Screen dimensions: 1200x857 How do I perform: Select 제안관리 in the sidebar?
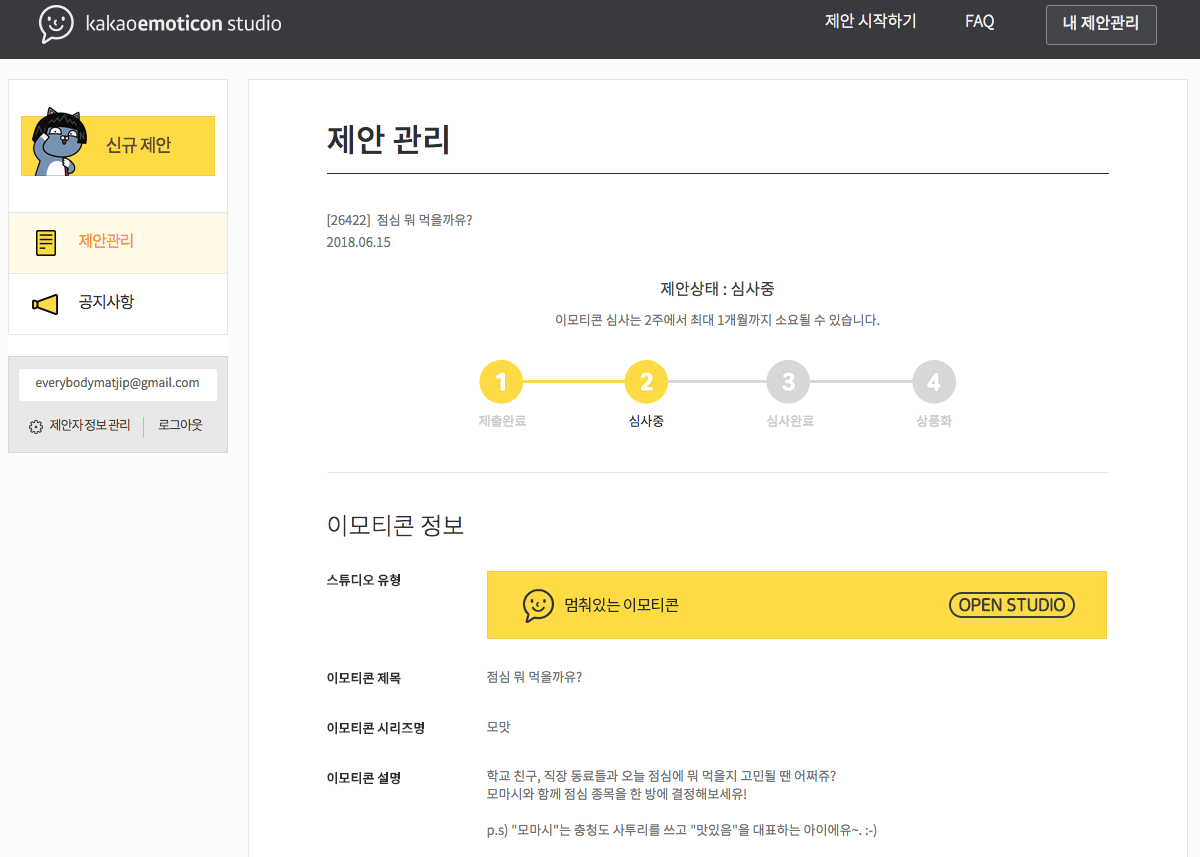106,242
